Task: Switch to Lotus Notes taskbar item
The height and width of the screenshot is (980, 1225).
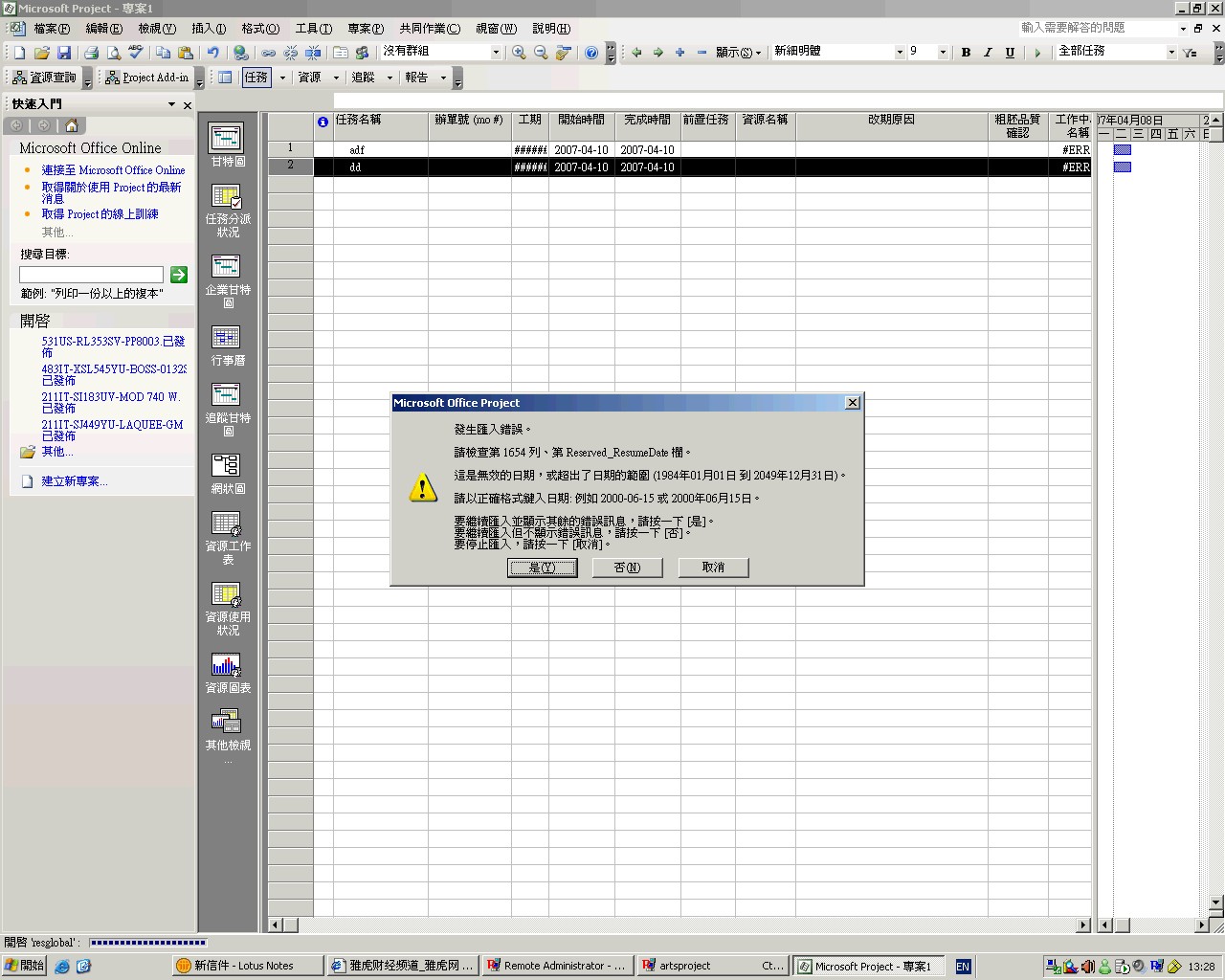Action: pos(247,966)
